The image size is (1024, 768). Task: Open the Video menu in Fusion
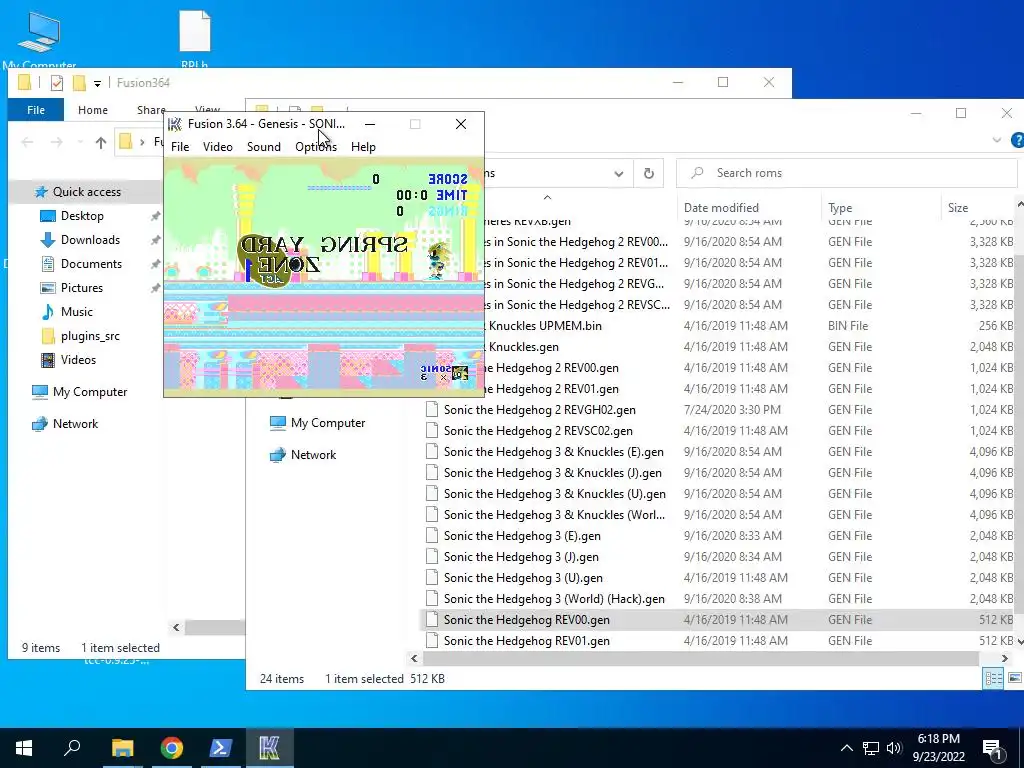217,147
